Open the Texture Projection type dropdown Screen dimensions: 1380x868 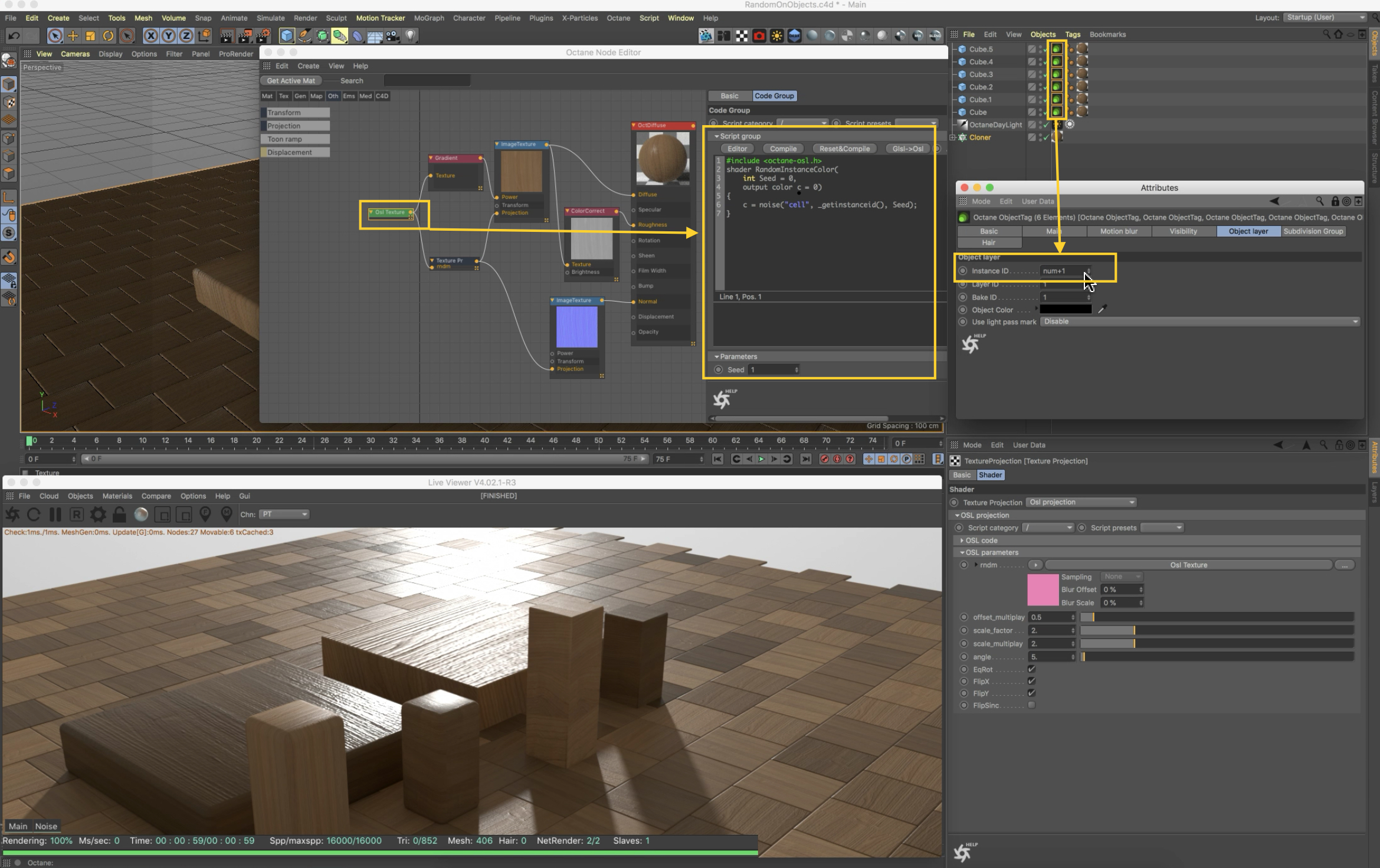1081,502
